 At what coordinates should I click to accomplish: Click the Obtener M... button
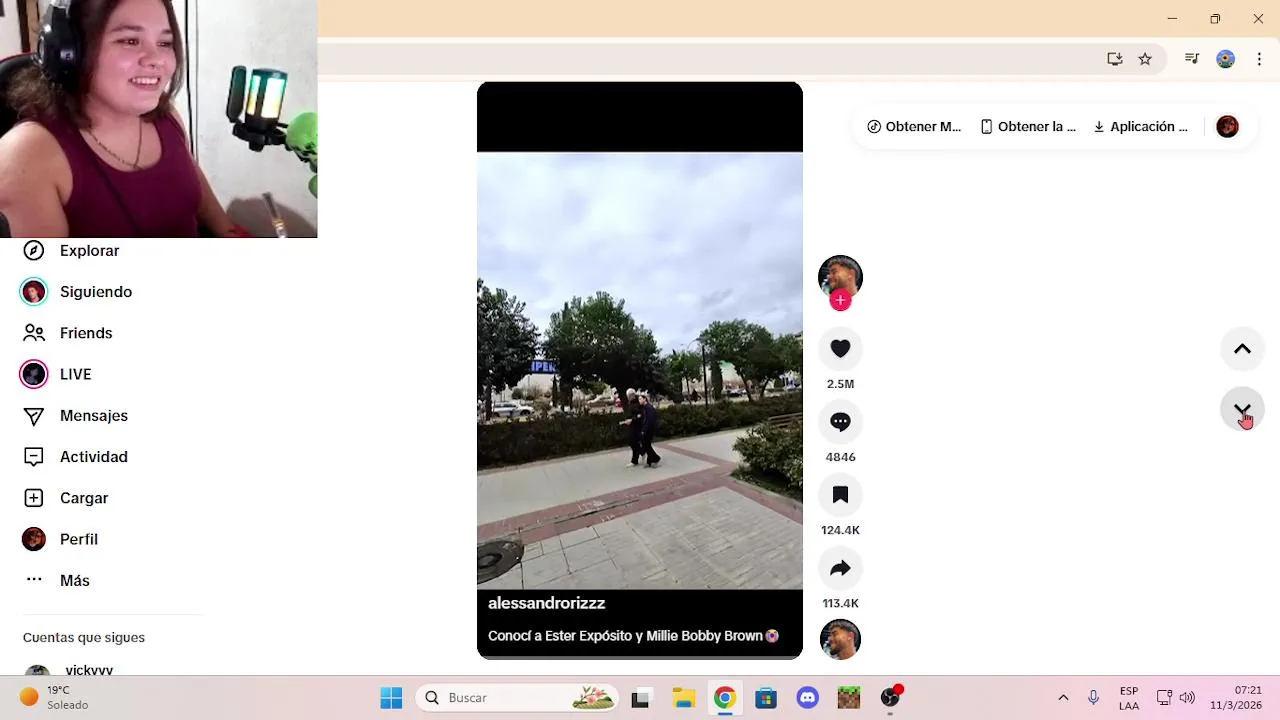pos(914,127)
